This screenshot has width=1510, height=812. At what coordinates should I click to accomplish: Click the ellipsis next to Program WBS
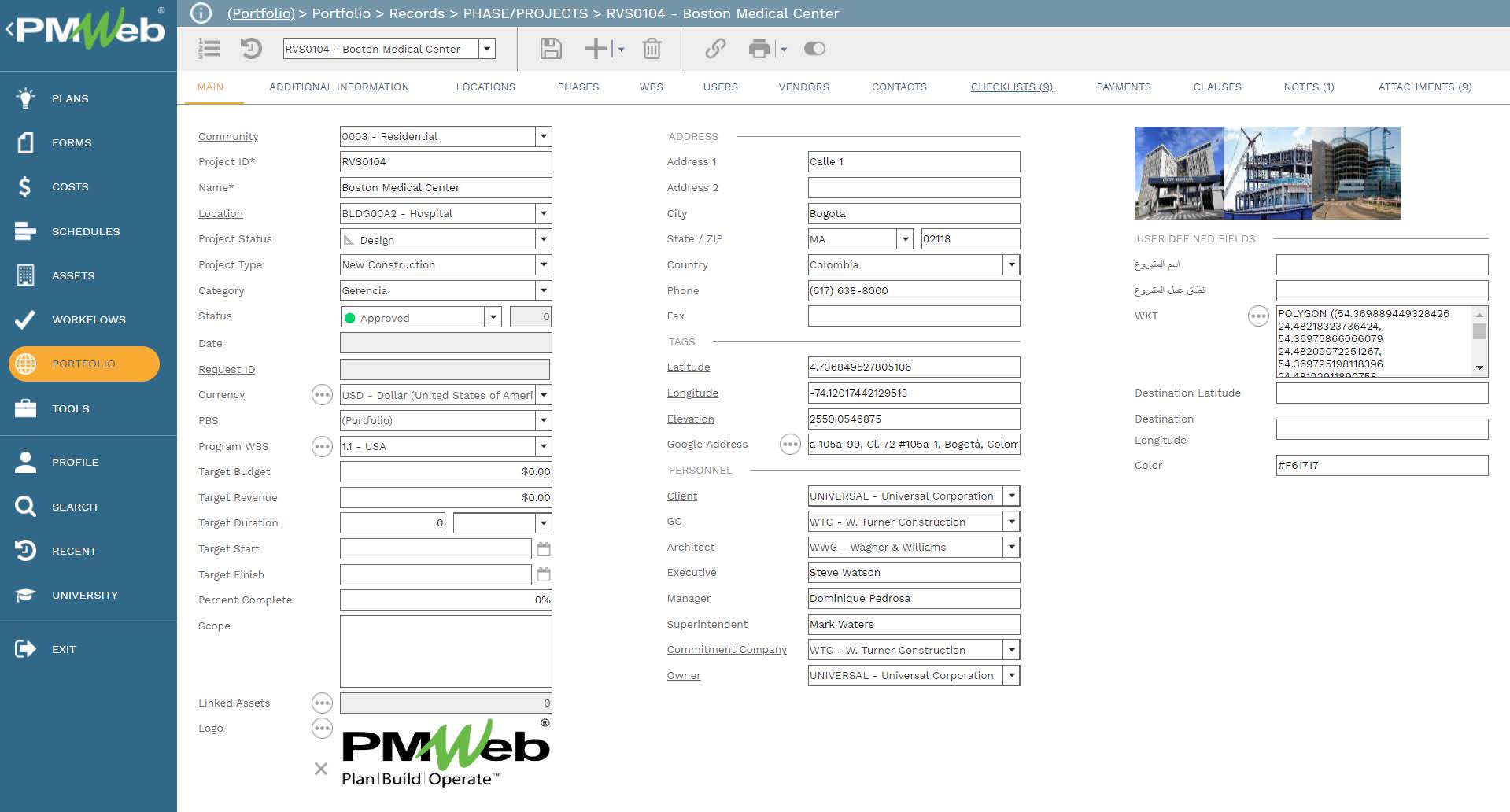(322, 446)
